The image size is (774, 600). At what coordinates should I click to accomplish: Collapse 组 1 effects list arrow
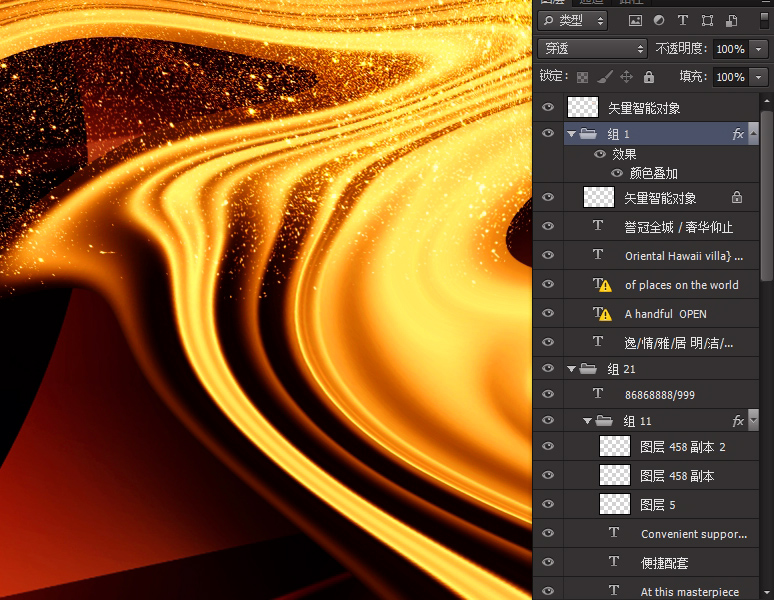point(753,133)
